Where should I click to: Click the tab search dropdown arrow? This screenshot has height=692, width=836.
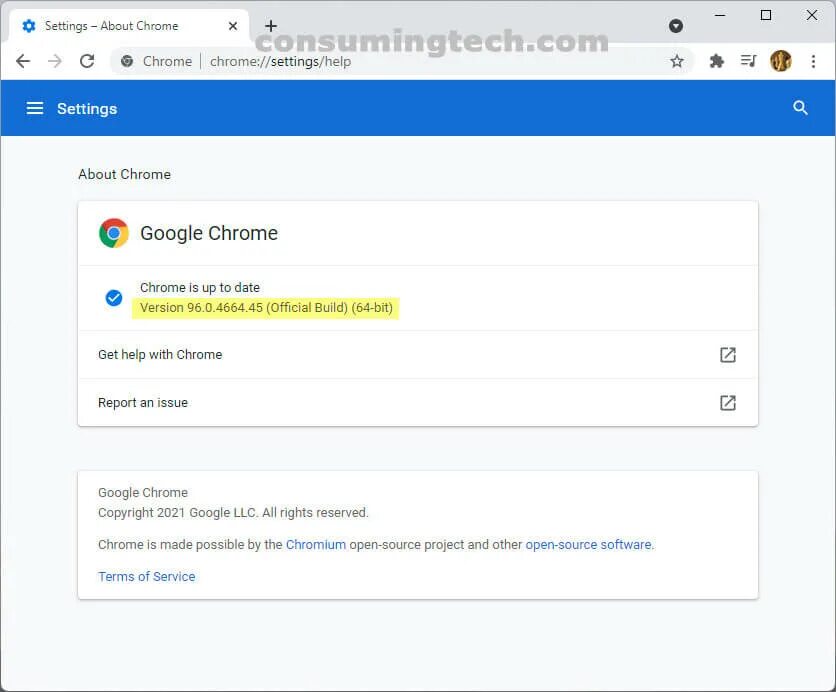(676, 26)
